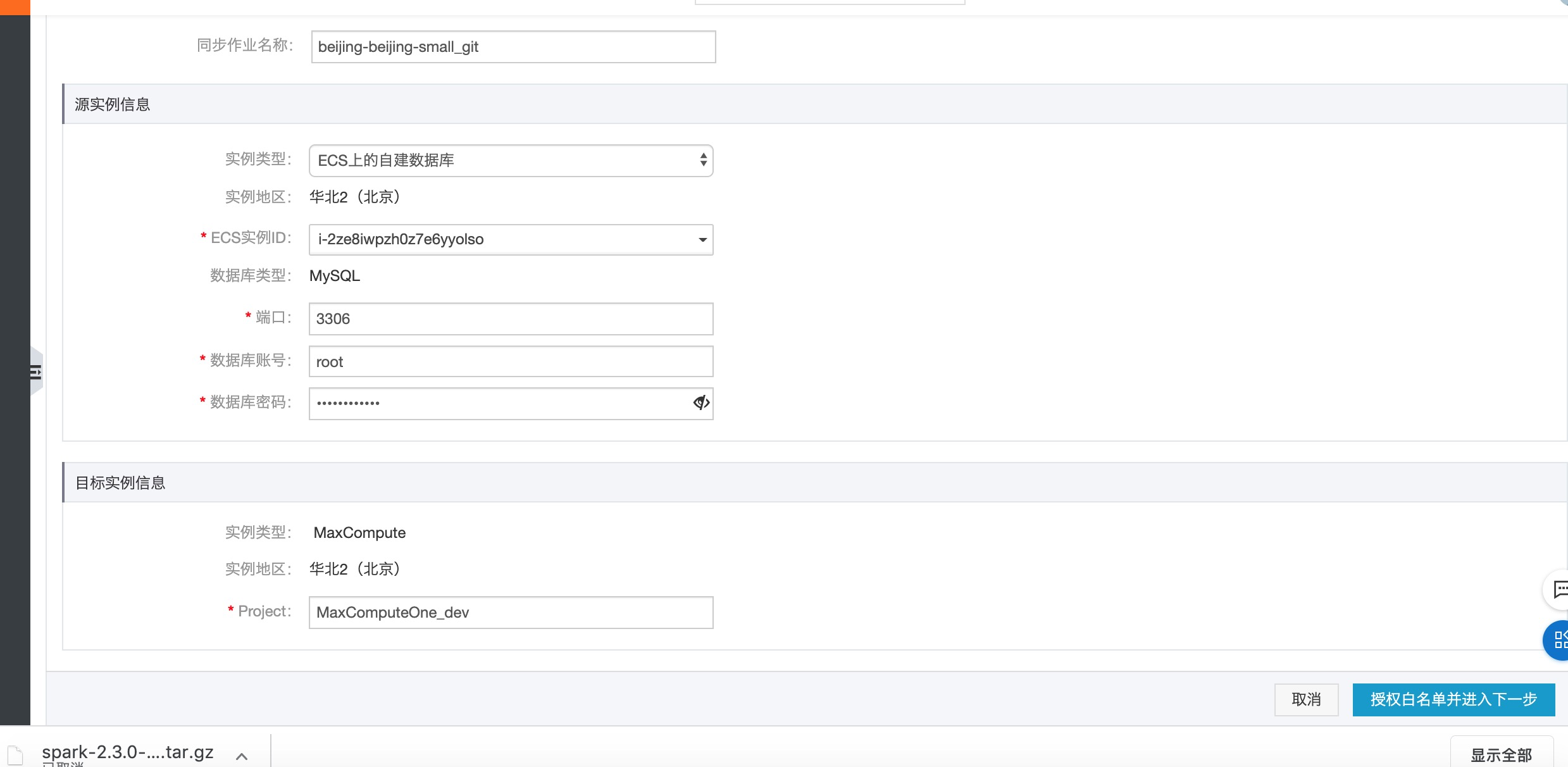Click the orange logo block in corner
Image resolution: width=1568 pixels, height=767 pixels.
15,7
